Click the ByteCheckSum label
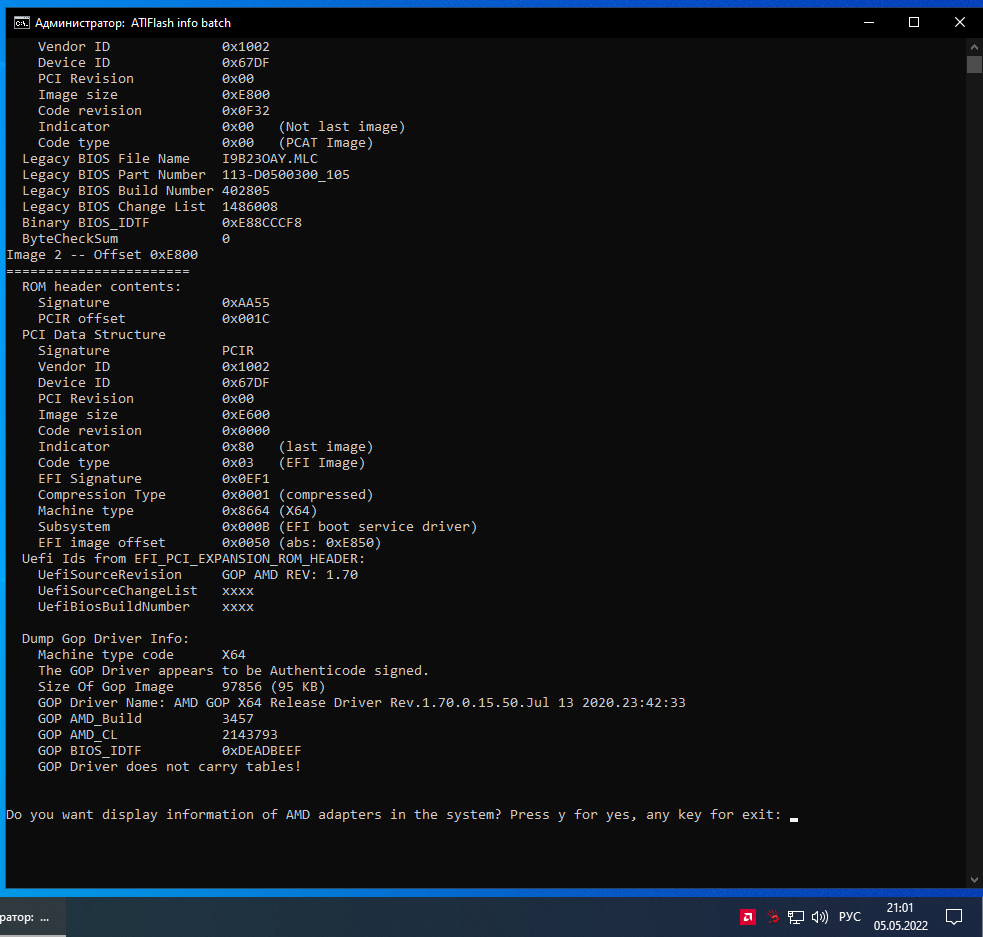The height and width of the screenshot is (937, 983). [x=70, y=239]
